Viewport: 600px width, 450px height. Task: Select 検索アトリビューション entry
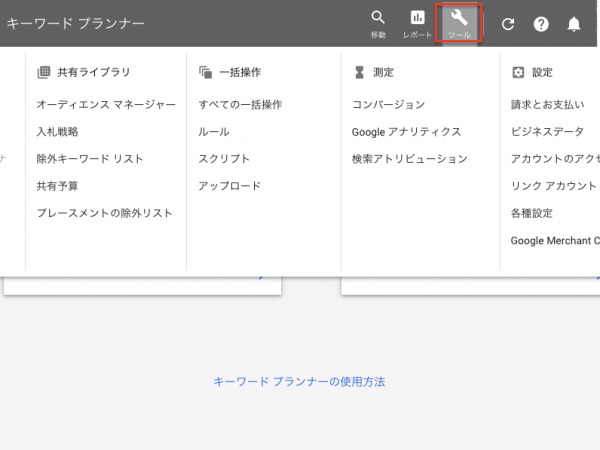click(410, 159)
